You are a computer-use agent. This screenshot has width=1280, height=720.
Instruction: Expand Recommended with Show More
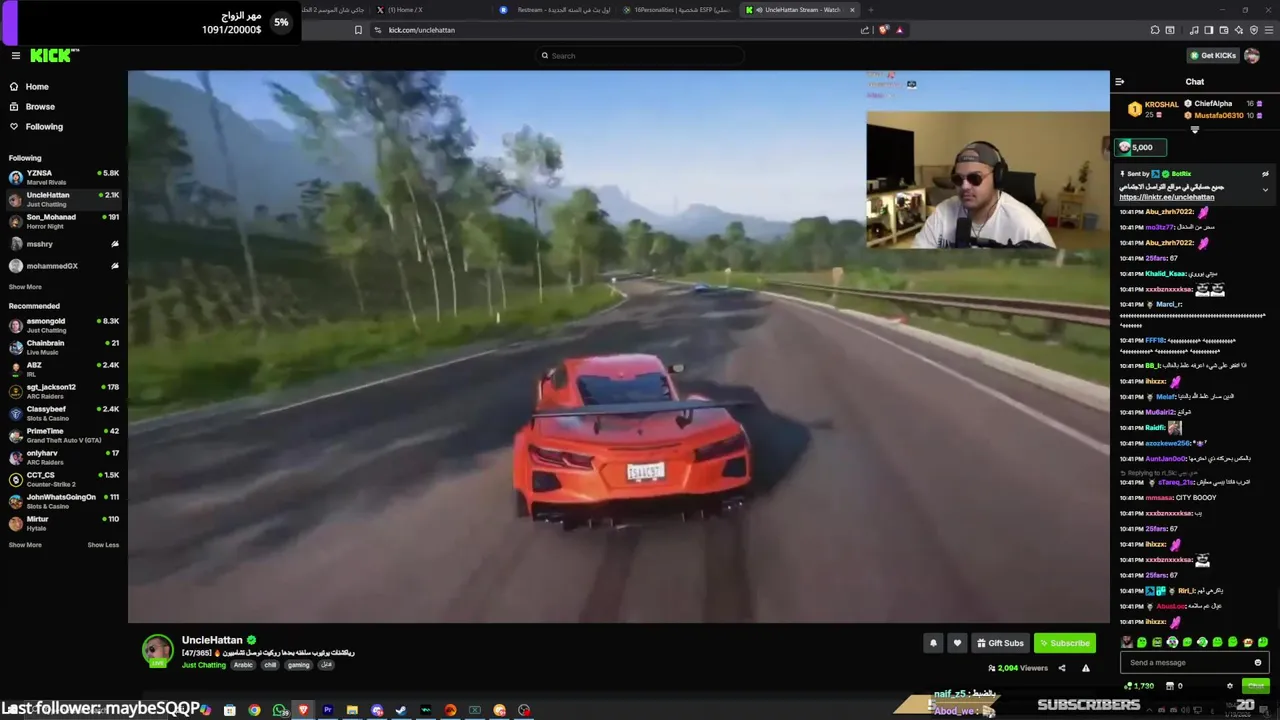(x=25, y=545)
